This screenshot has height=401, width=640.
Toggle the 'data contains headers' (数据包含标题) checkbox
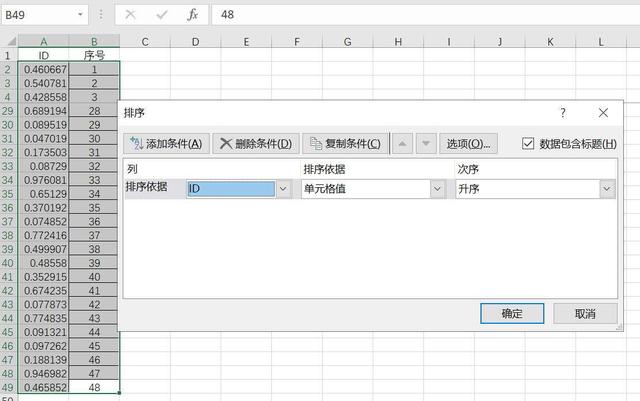click(x=528, y=144)
